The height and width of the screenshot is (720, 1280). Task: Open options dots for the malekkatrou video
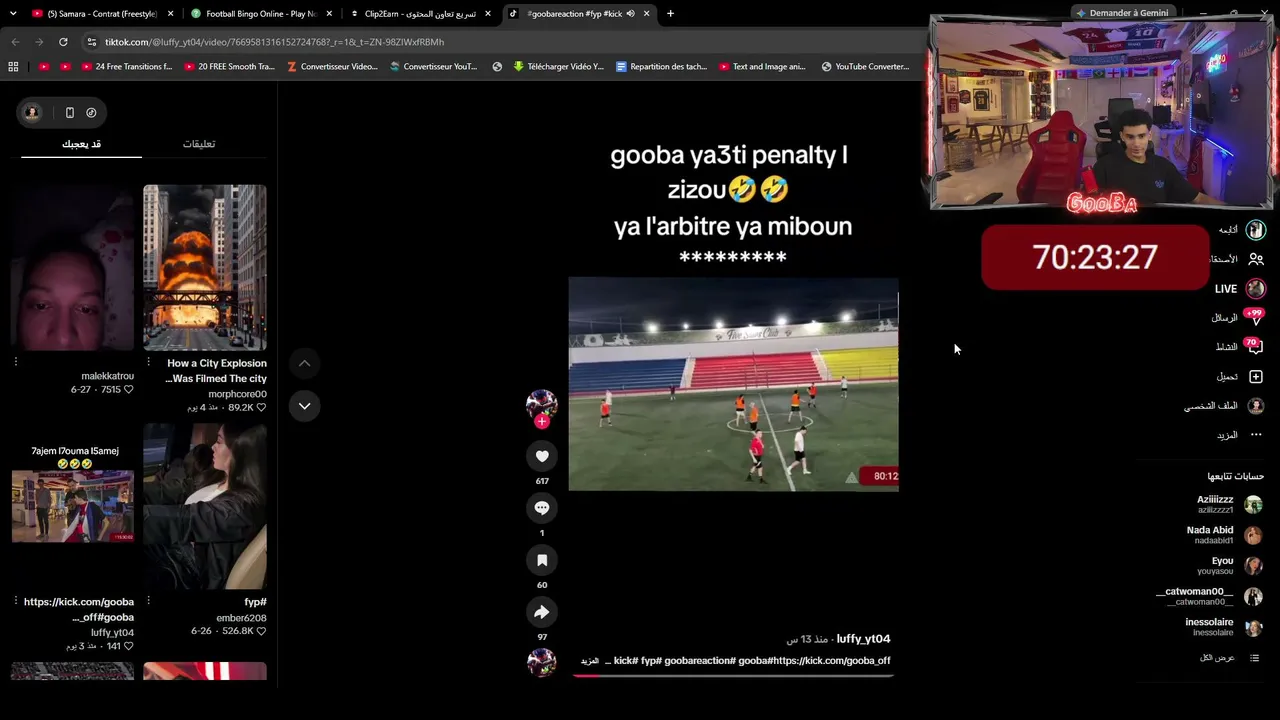(x=16, y=362)
